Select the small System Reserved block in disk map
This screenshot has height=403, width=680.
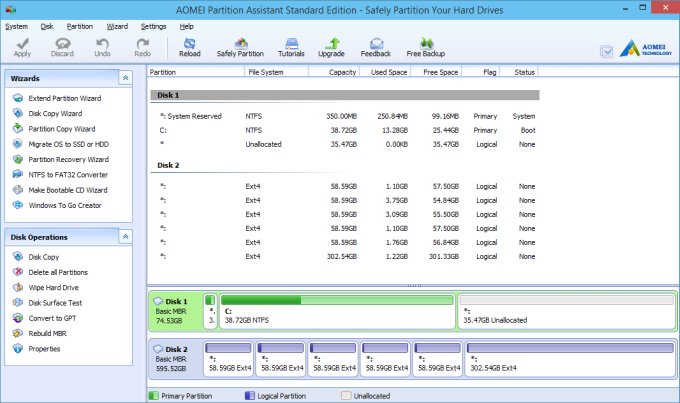point(210,311)
